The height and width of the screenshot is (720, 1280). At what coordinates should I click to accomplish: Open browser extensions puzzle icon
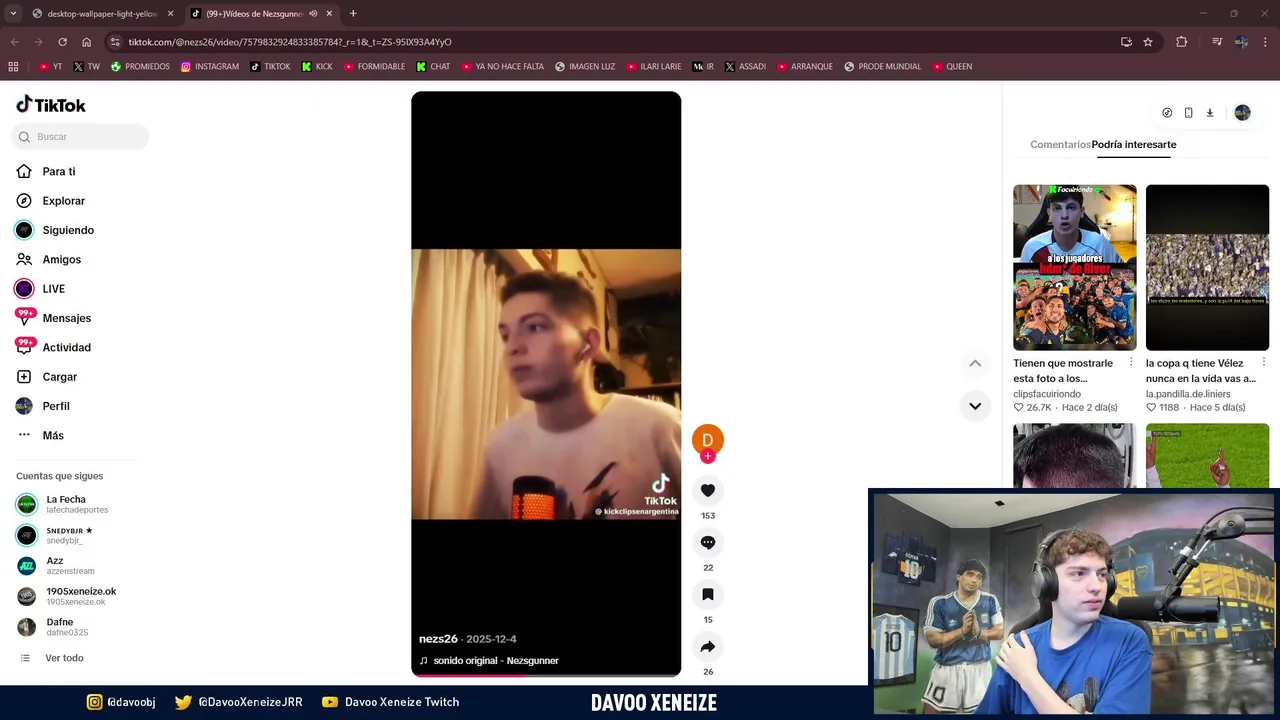point(1181,42)
